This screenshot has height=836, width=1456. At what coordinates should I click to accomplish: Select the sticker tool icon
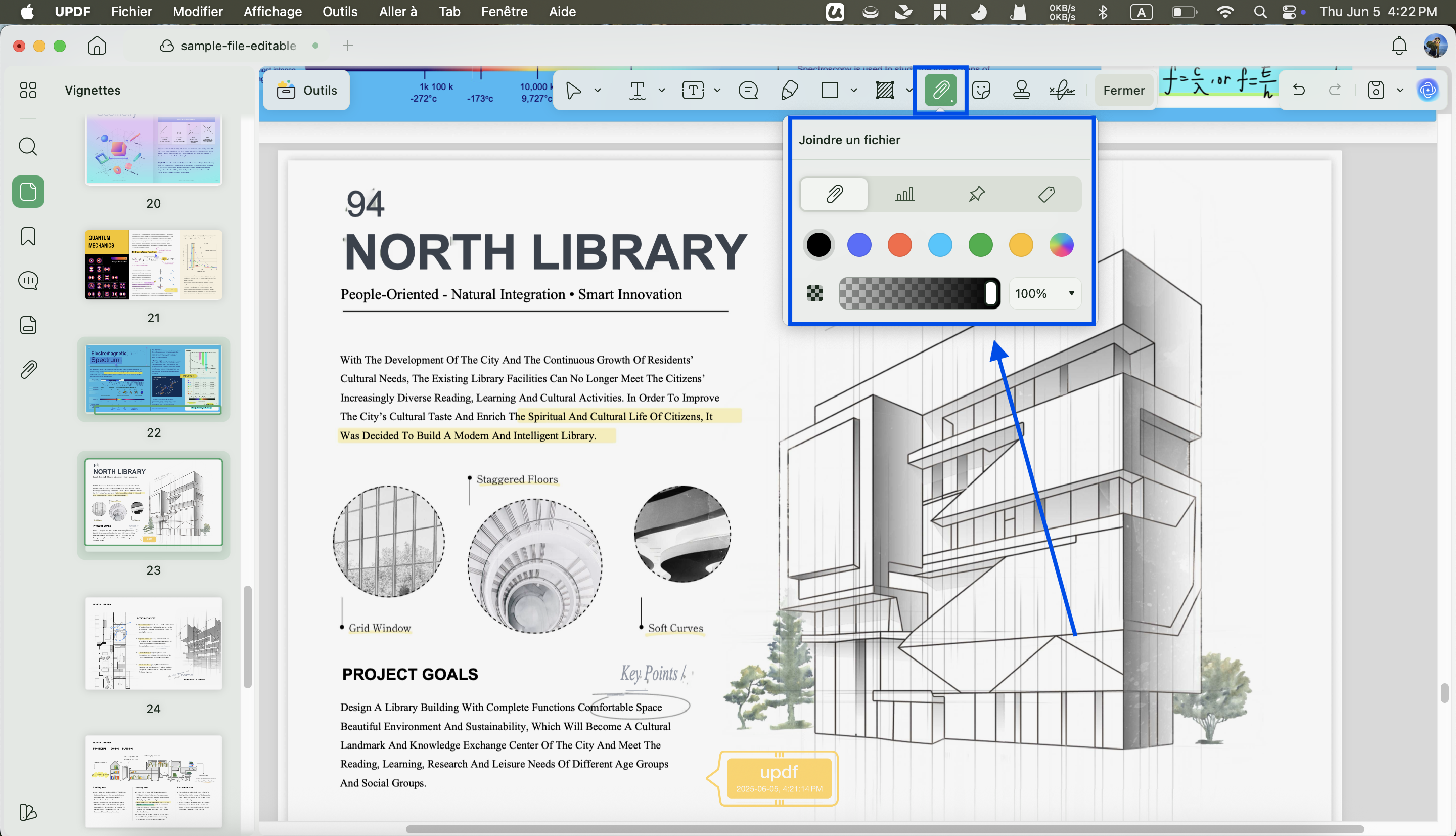click(981, 90)
